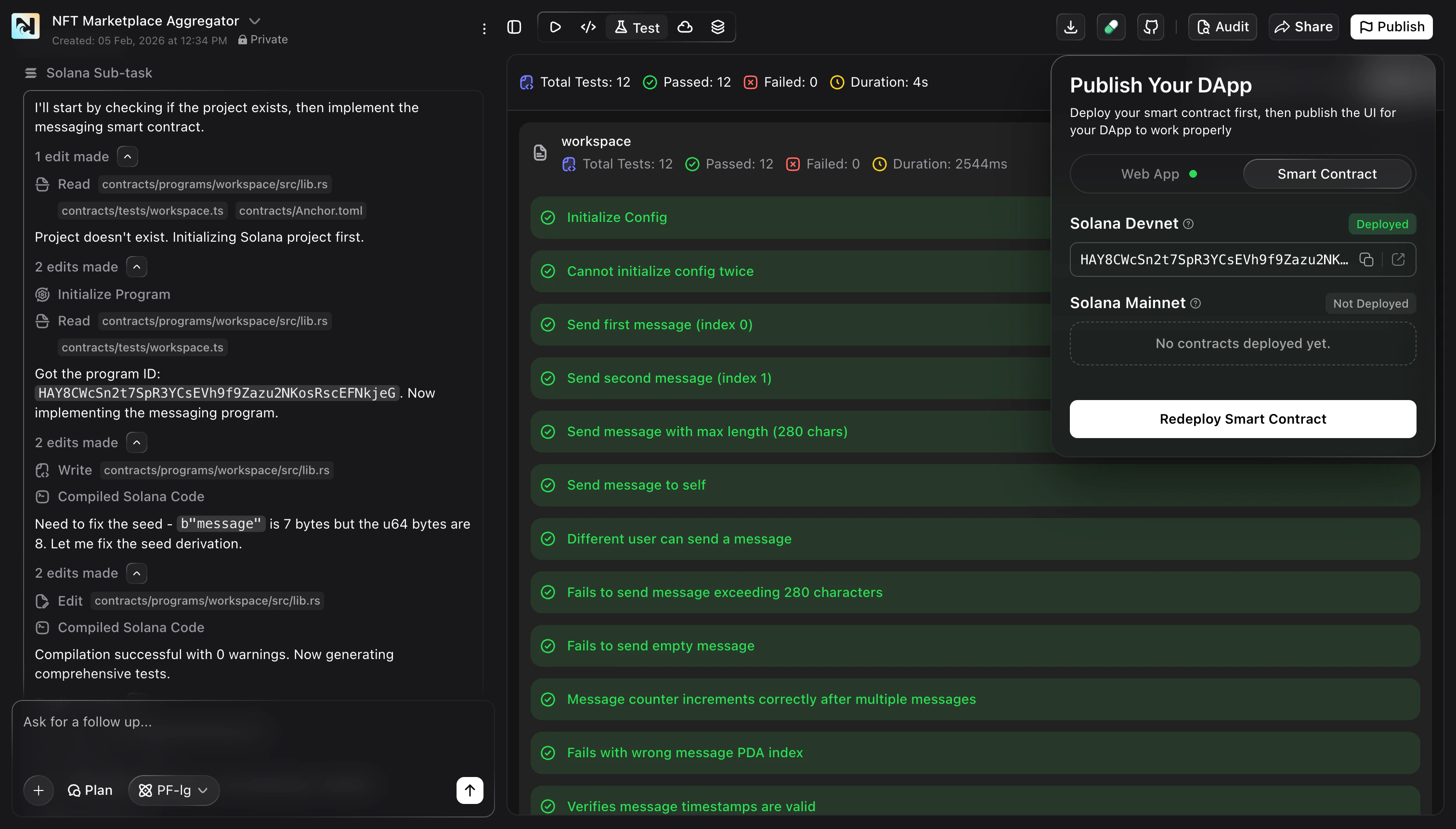
Task: Open the Code view icon
Action: 587,27
